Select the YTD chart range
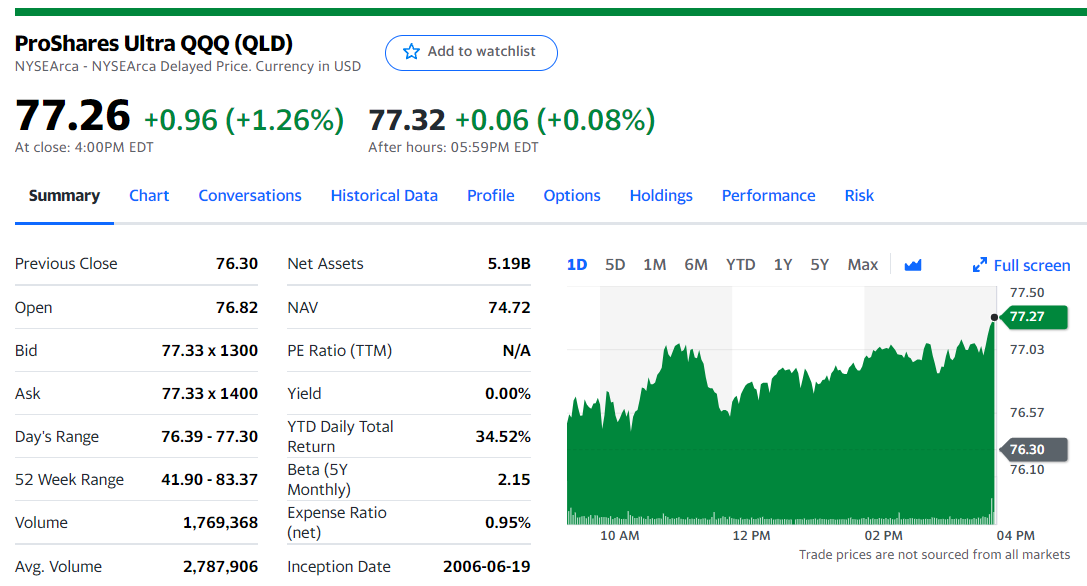 740,265
